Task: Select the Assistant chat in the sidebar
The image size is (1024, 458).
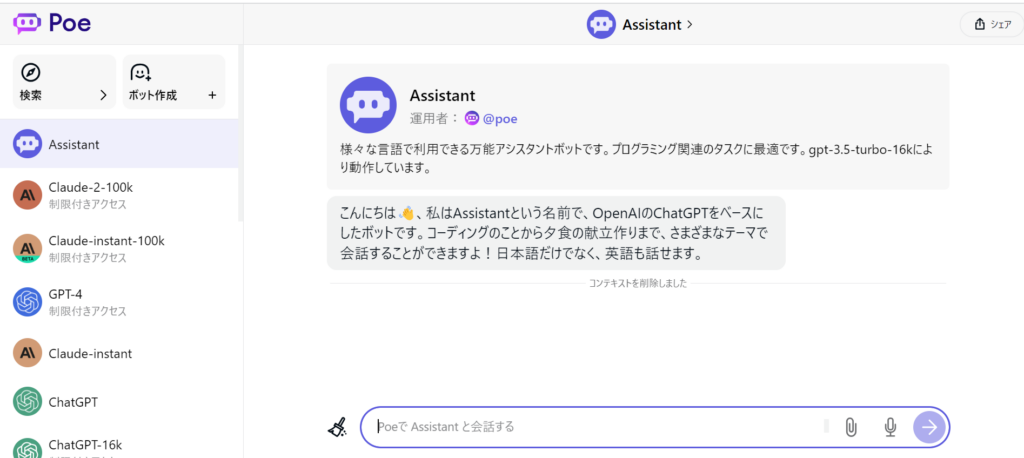Action: point(119,144)
